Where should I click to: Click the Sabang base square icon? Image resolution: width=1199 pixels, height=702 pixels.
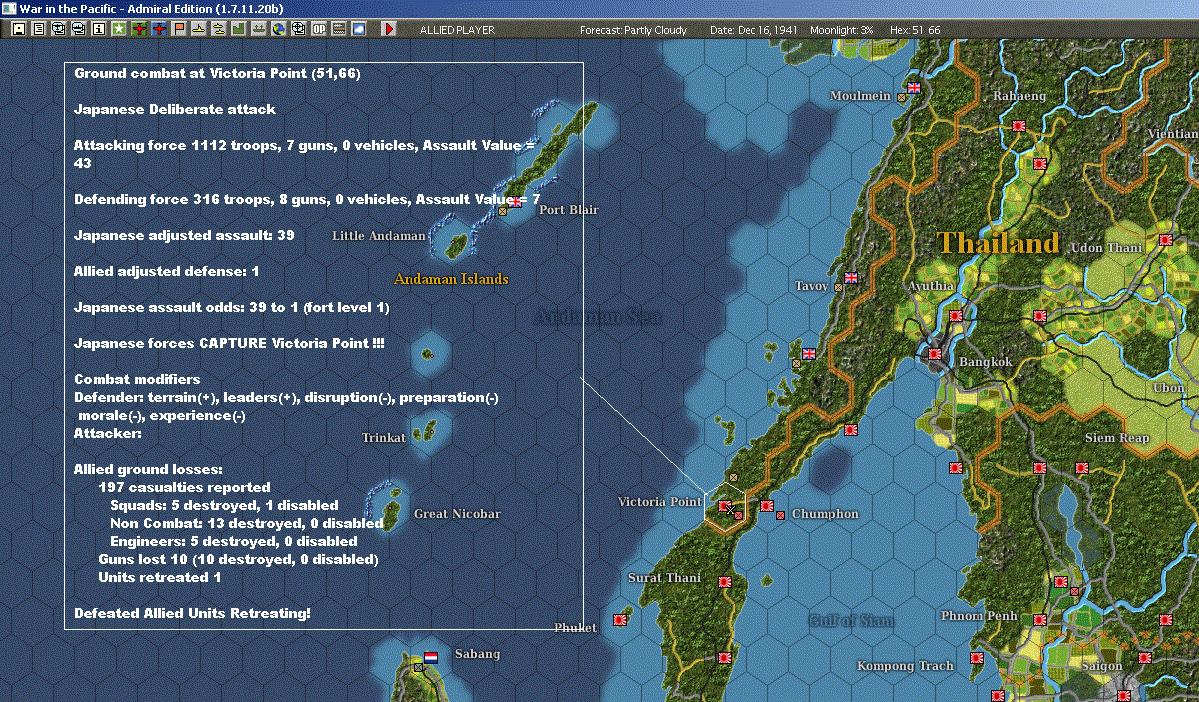[x=418, y=668]
